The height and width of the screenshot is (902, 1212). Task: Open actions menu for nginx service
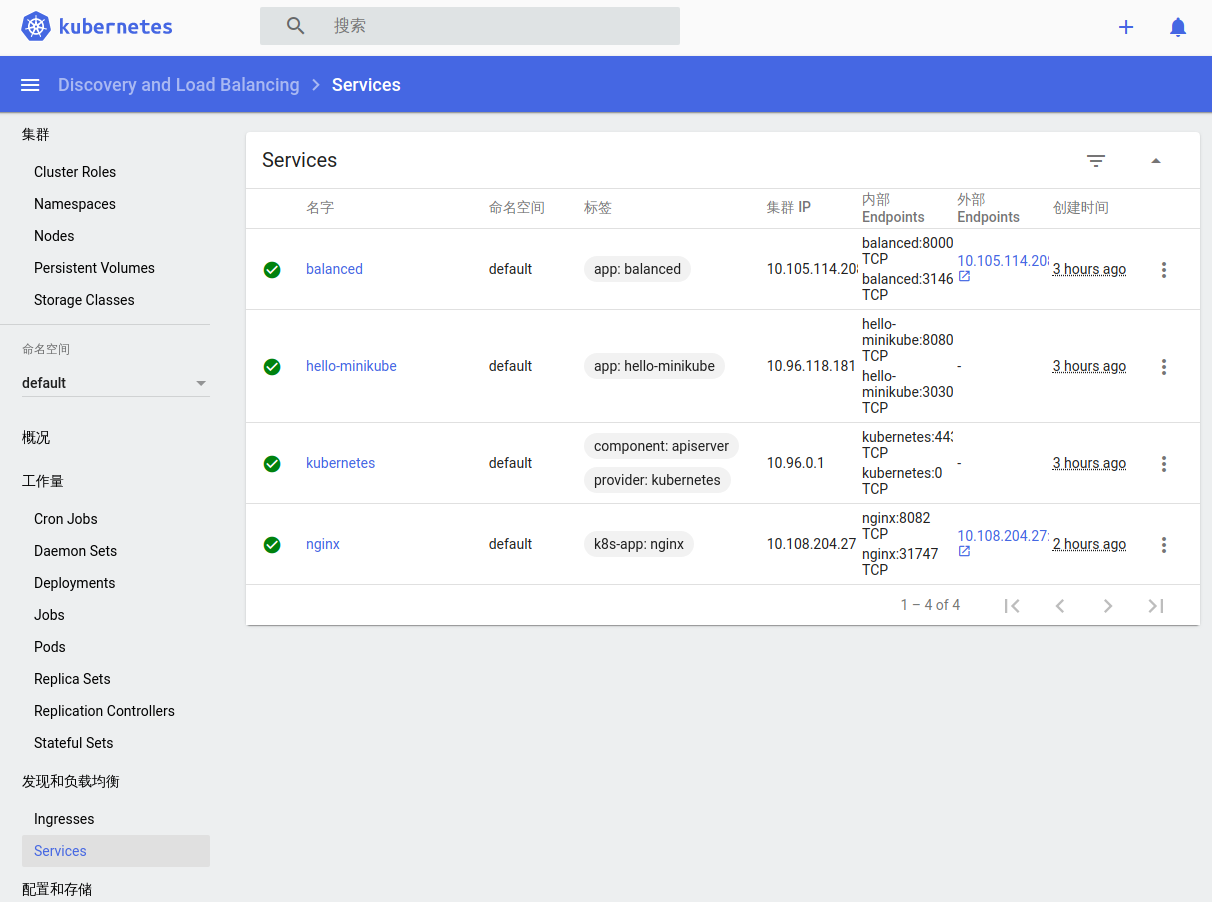tap(1164, 545)
